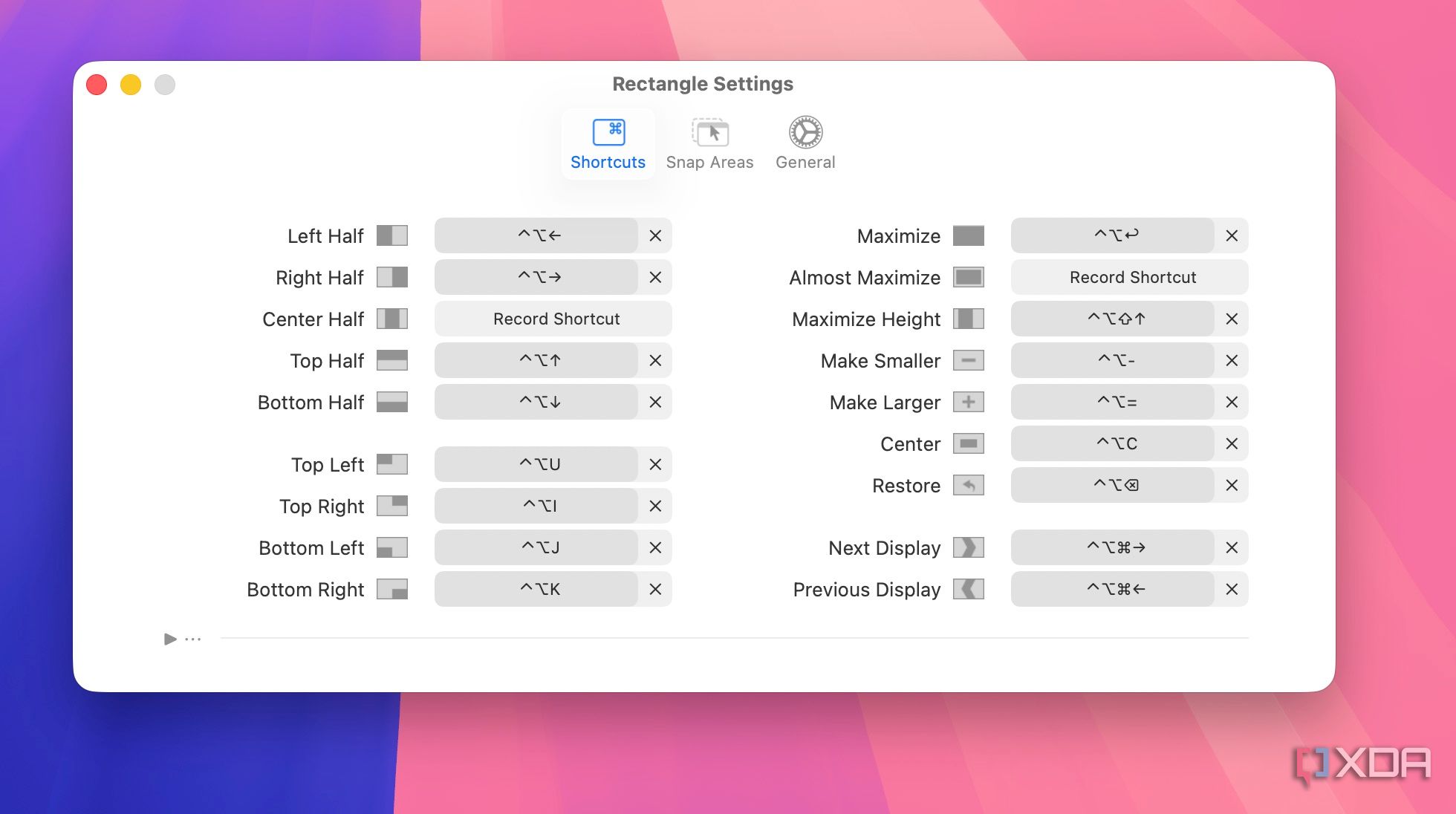
Task: Click the Maximize window icon
Action: (x=969, y=235)
